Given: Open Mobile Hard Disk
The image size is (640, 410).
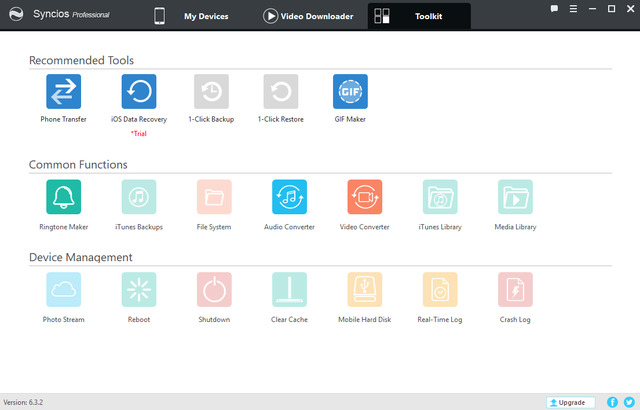Looking at the screenshot, I should 364,290.
